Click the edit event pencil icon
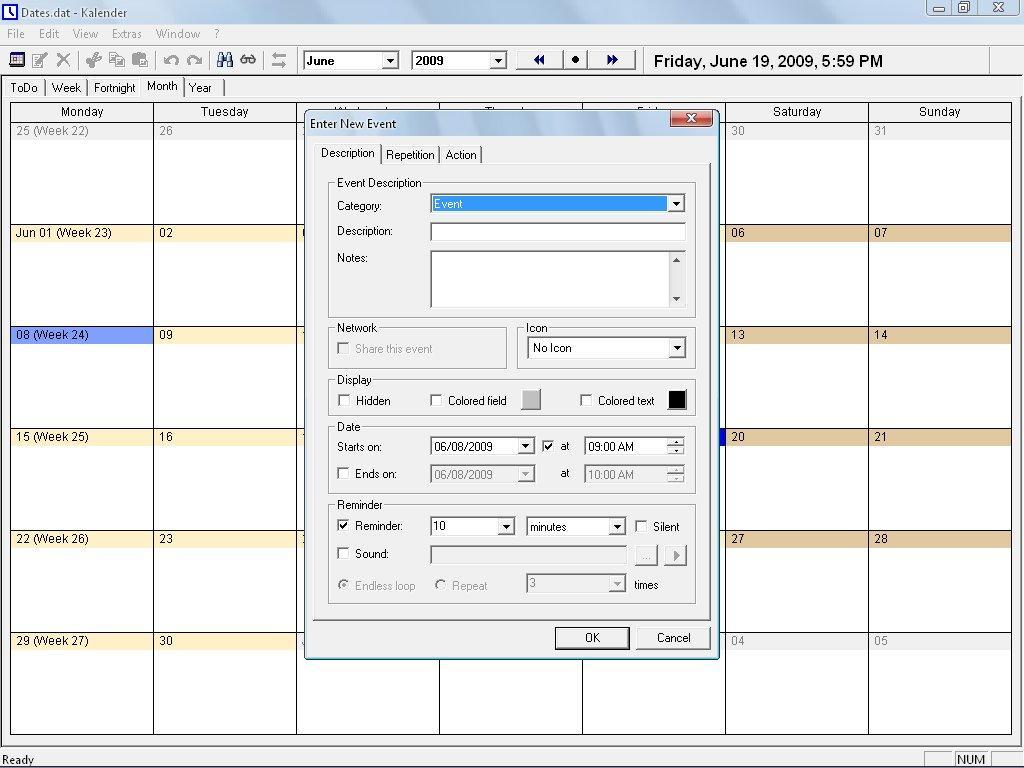Image resolution: width=1024 pixels, height=768 pixels. coord(40,60)
